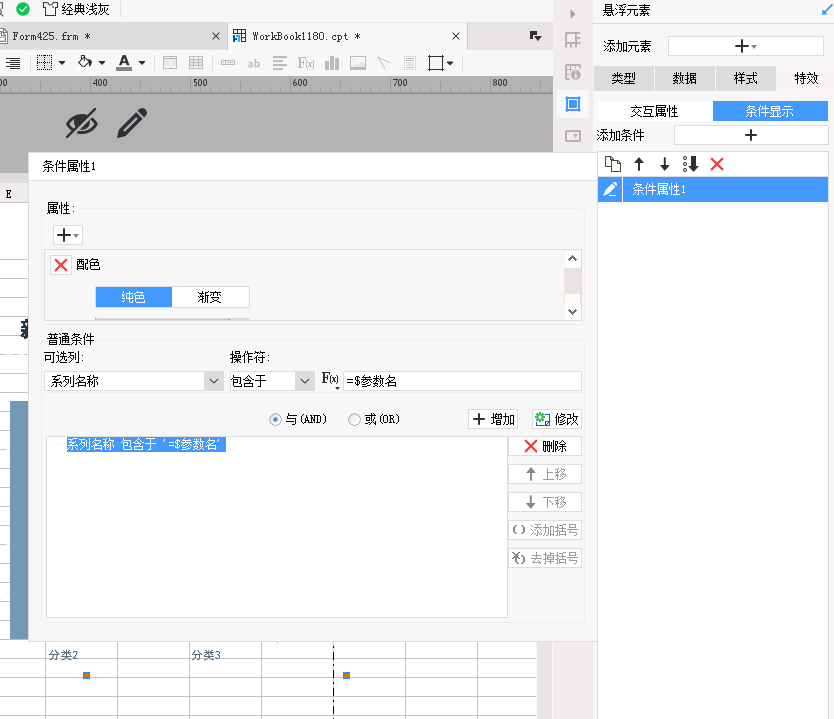Image resolution: width=834 pixels, height=719 pixels.
Task: Click the 上移 move up button
Action: click(x=545, y=474)
